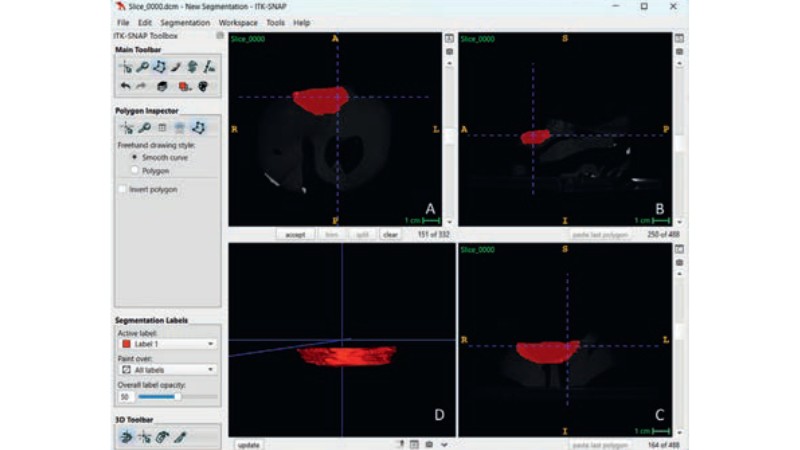Expand view C with its layout icon
The width and height of the screenshot is (800, 450).
click(x=679, y=249)
